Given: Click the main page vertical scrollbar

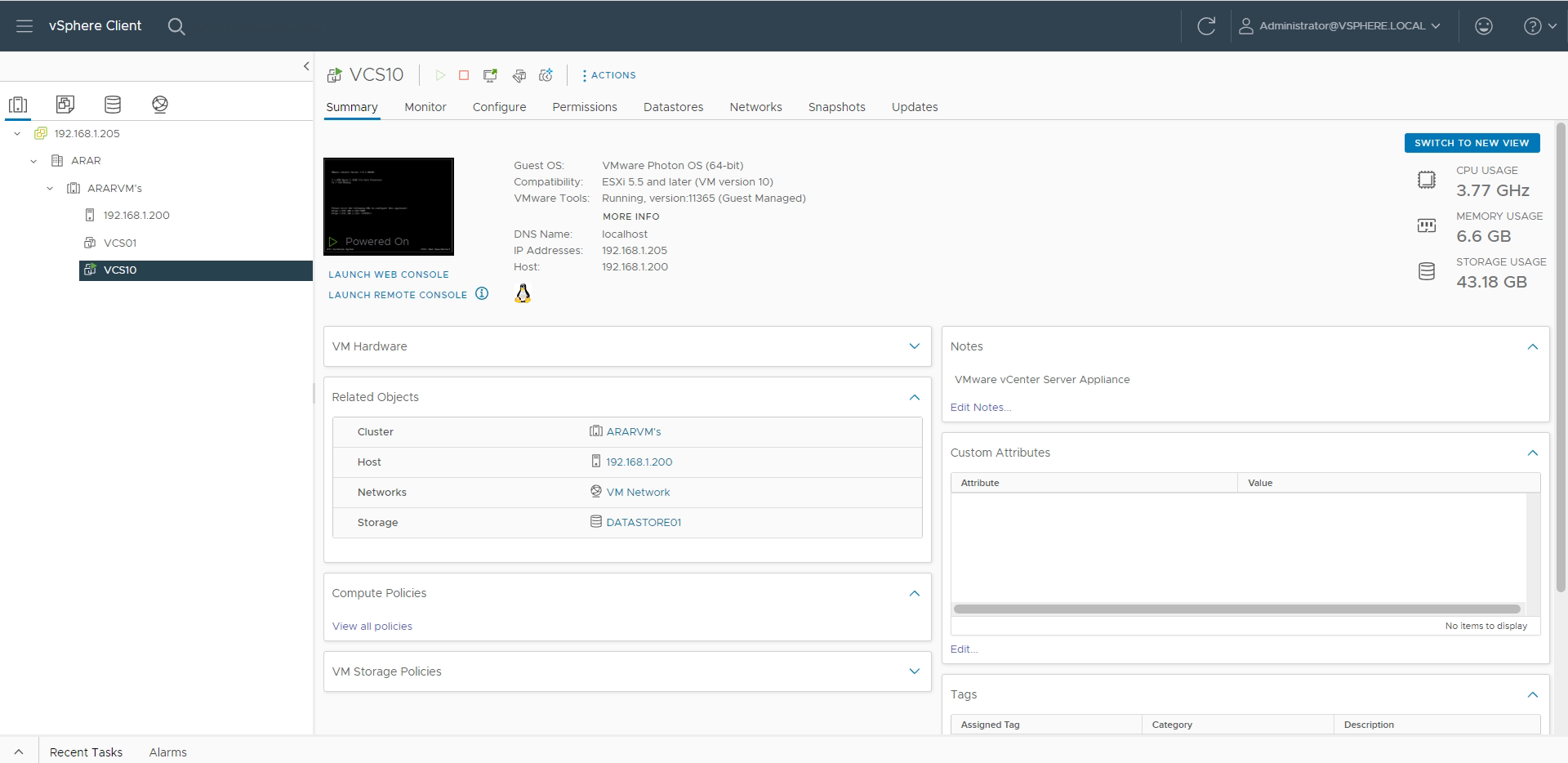Looking at the screenshot, I should pos(1561,357).
